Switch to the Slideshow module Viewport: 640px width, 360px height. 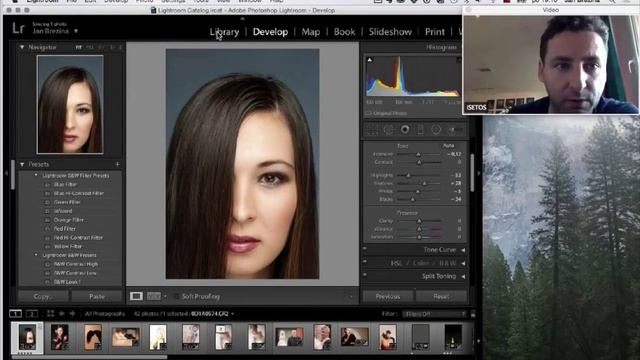click(x=390, y=32)
